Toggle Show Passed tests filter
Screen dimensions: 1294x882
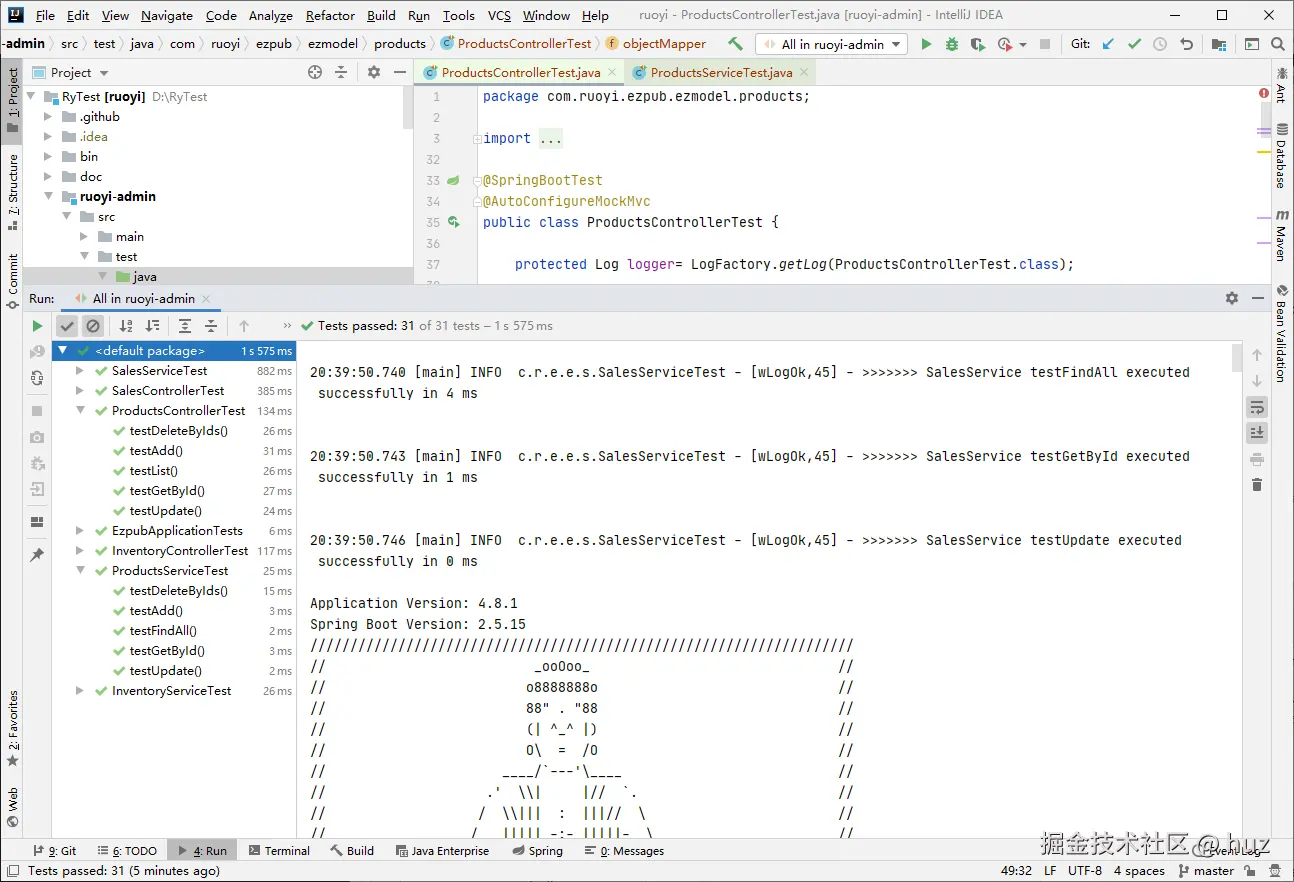click(x=67, y=326)
